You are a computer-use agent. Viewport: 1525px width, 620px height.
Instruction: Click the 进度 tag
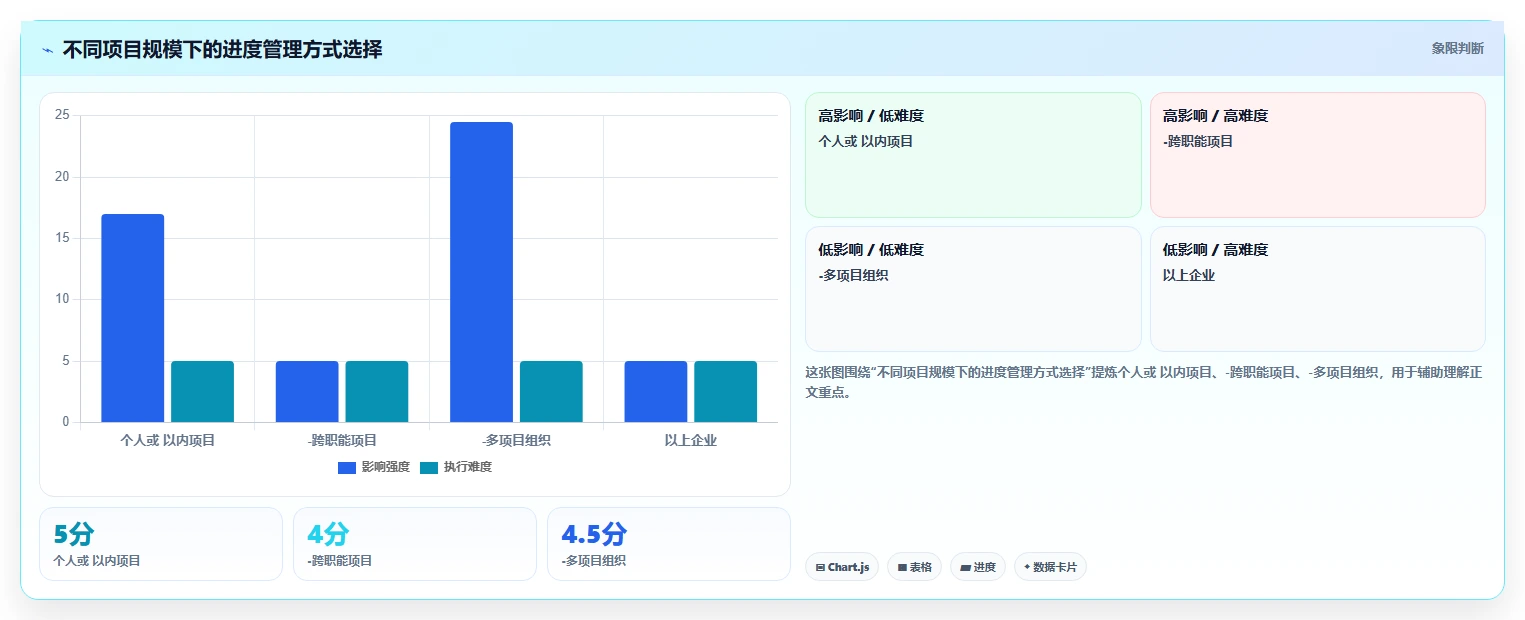[x=978, y=567]
